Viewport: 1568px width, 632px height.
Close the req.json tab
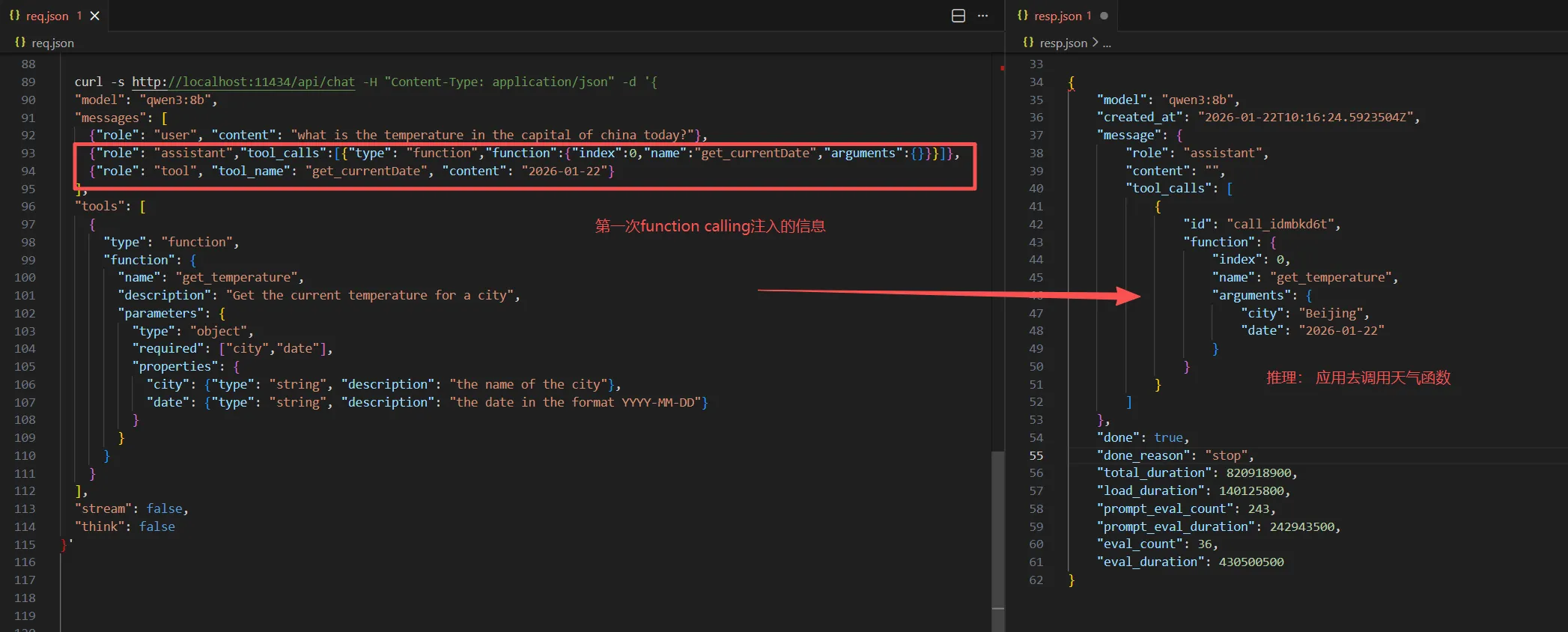pos(95,16)
